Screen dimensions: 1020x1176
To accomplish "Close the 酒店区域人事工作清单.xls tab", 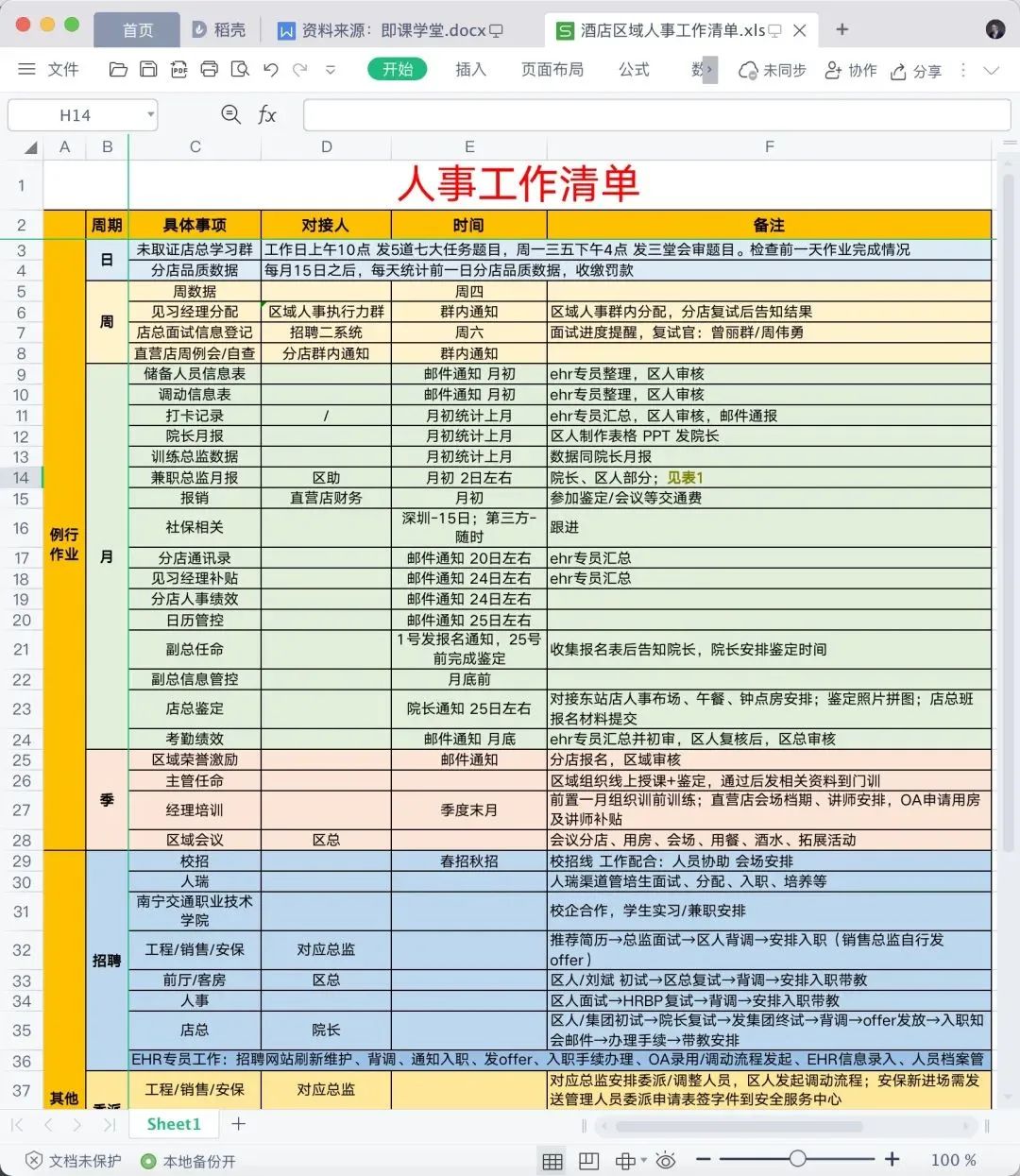I will pyautogui.click(x=800, y=30).
